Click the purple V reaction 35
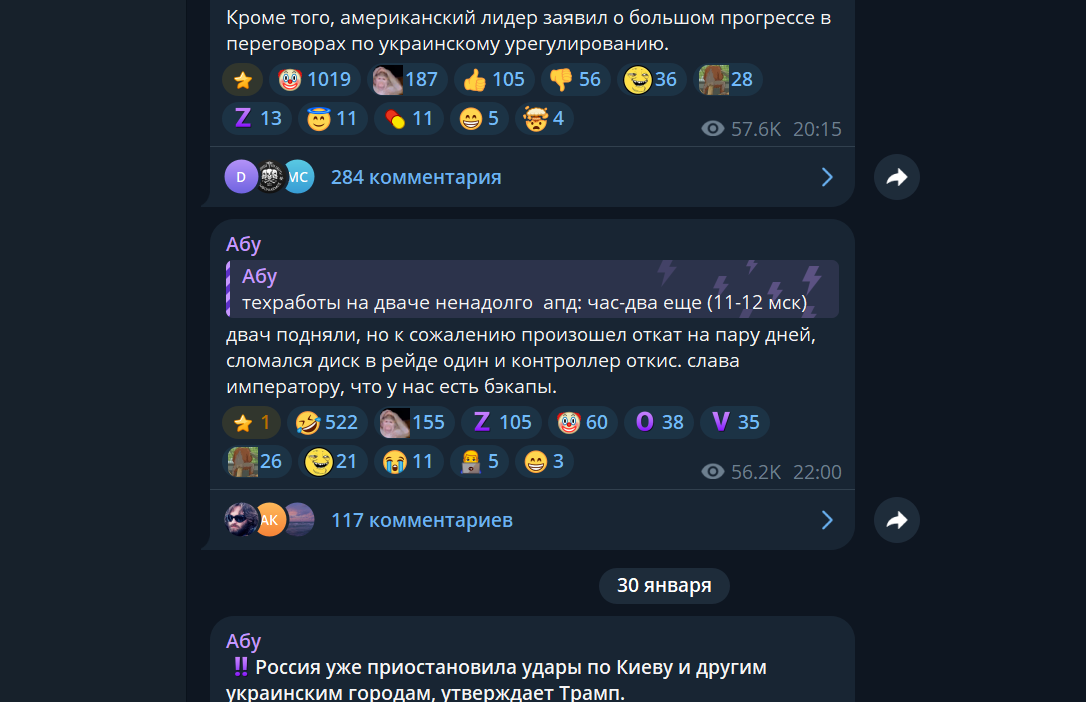1086x702 pixels. [735, 422]
